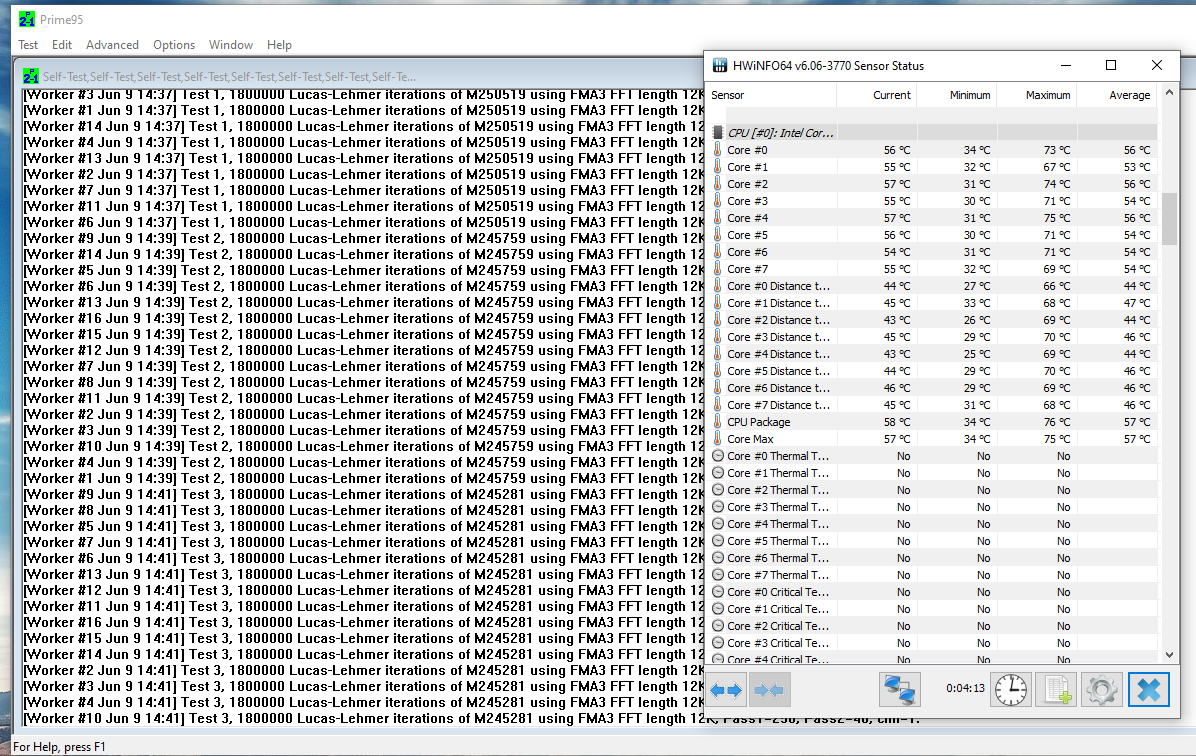Open the Edit menu in Prime95
This screenshot has height=756, width=1196.
coord(62,45)
